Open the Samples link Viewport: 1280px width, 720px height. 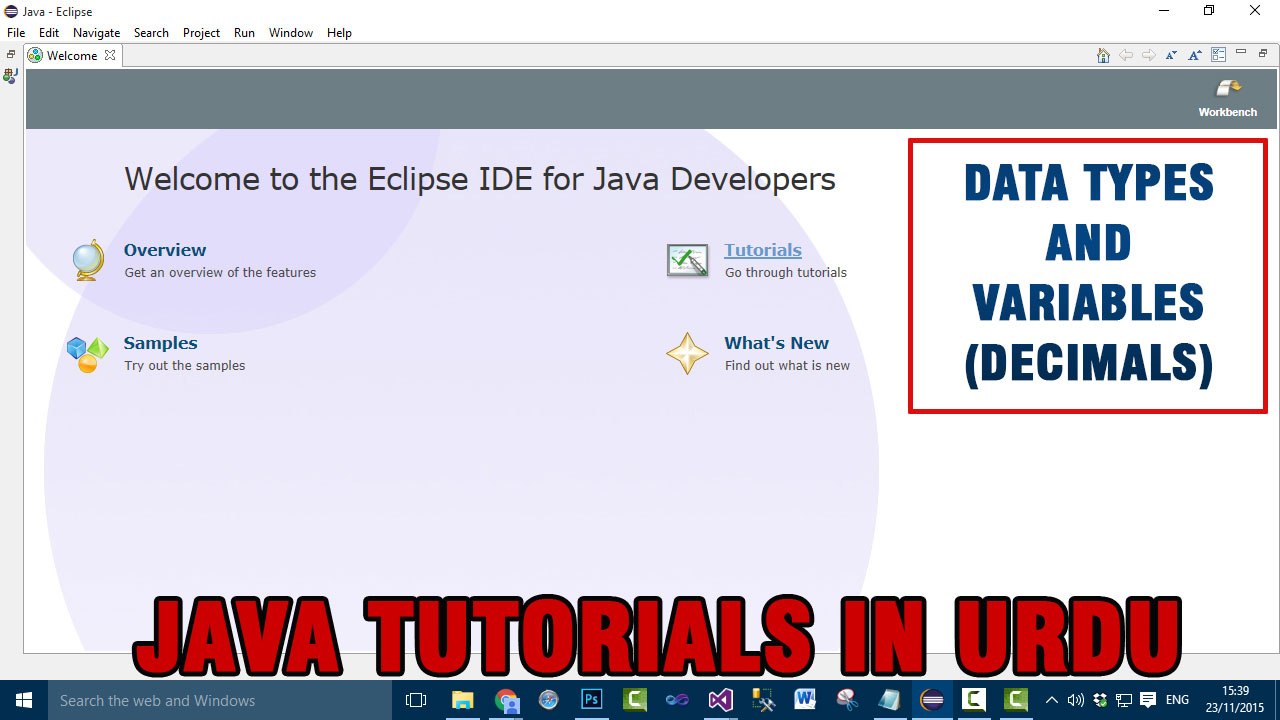tap(161, 343)
